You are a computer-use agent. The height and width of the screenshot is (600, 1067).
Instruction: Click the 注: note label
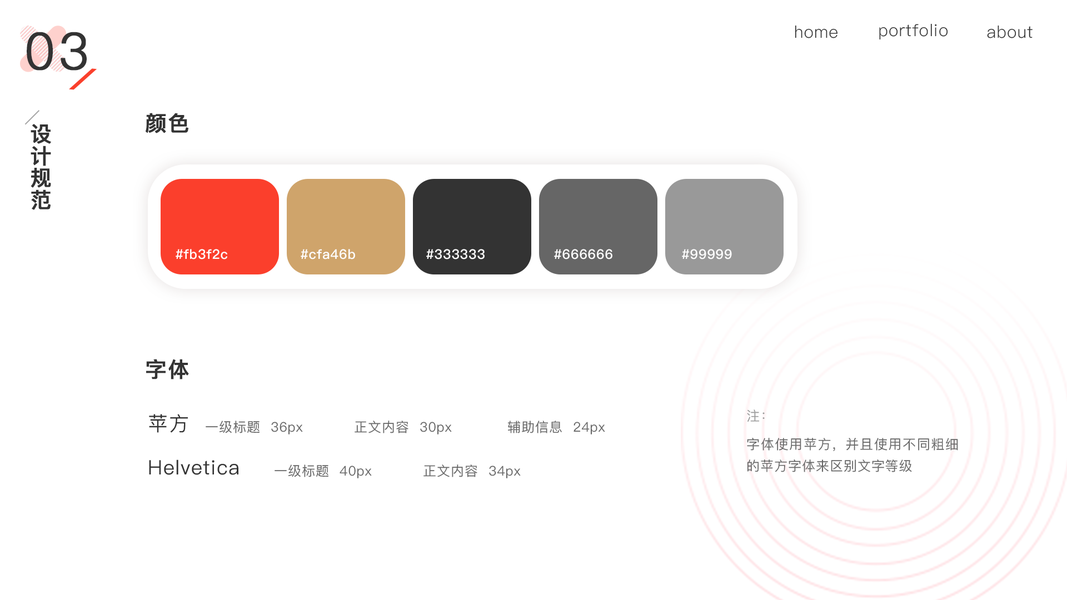tap(756, 416)
